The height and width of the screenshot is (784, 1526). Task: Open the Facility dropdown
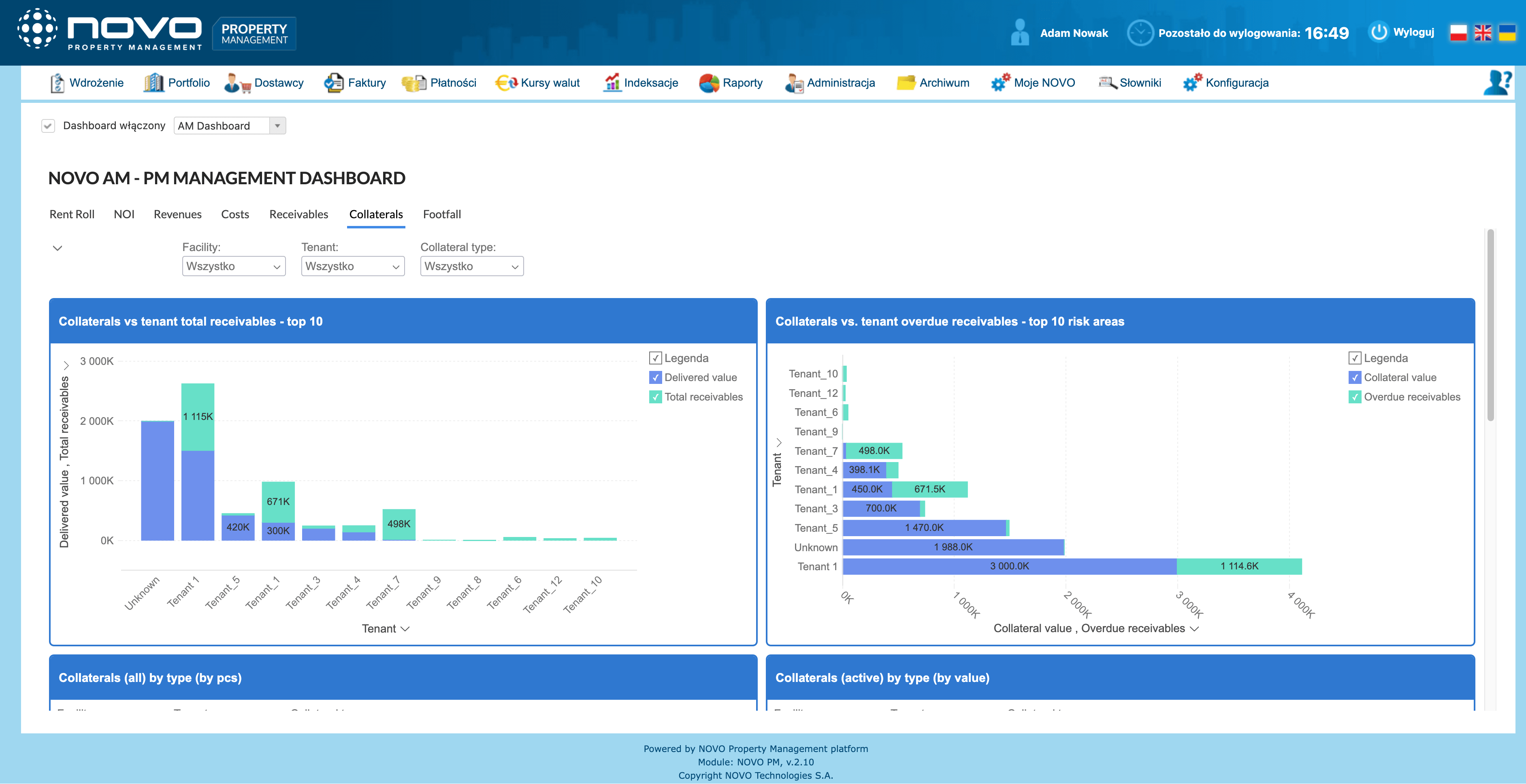(x=233, y=266)
